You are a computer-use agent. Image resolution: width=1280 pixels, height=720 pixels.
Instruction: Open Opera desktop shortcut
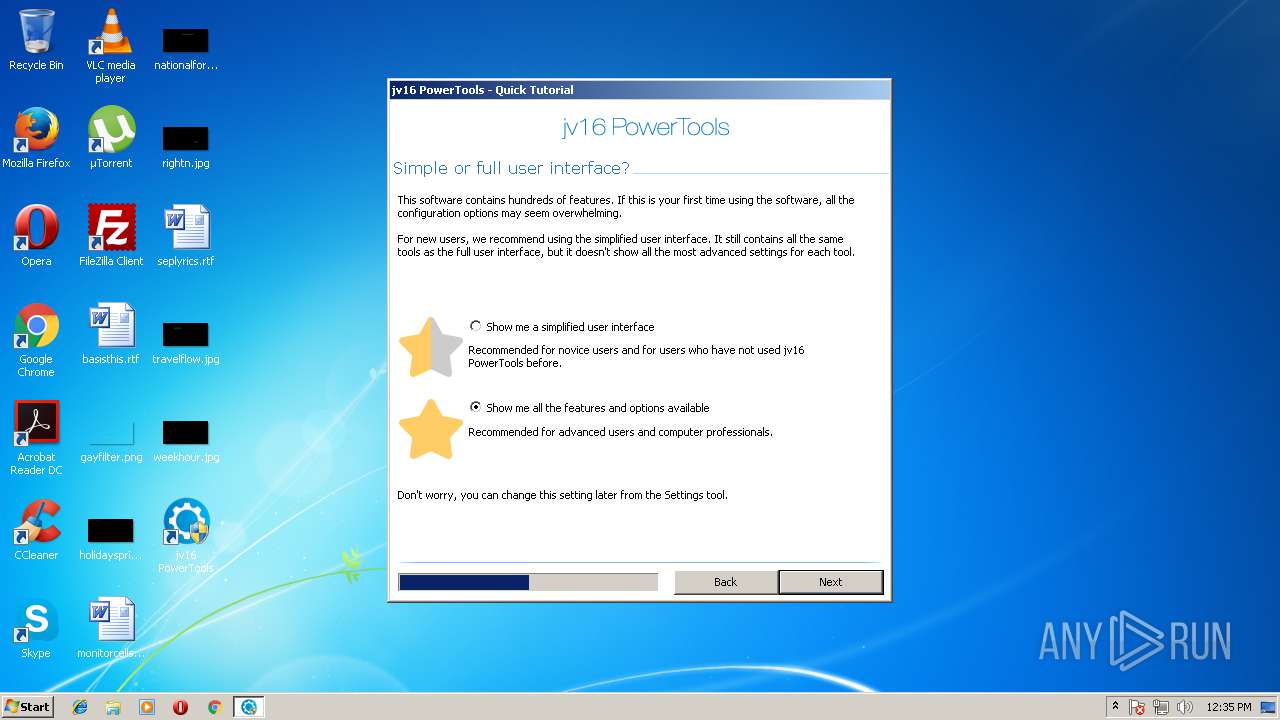(36, 237)
